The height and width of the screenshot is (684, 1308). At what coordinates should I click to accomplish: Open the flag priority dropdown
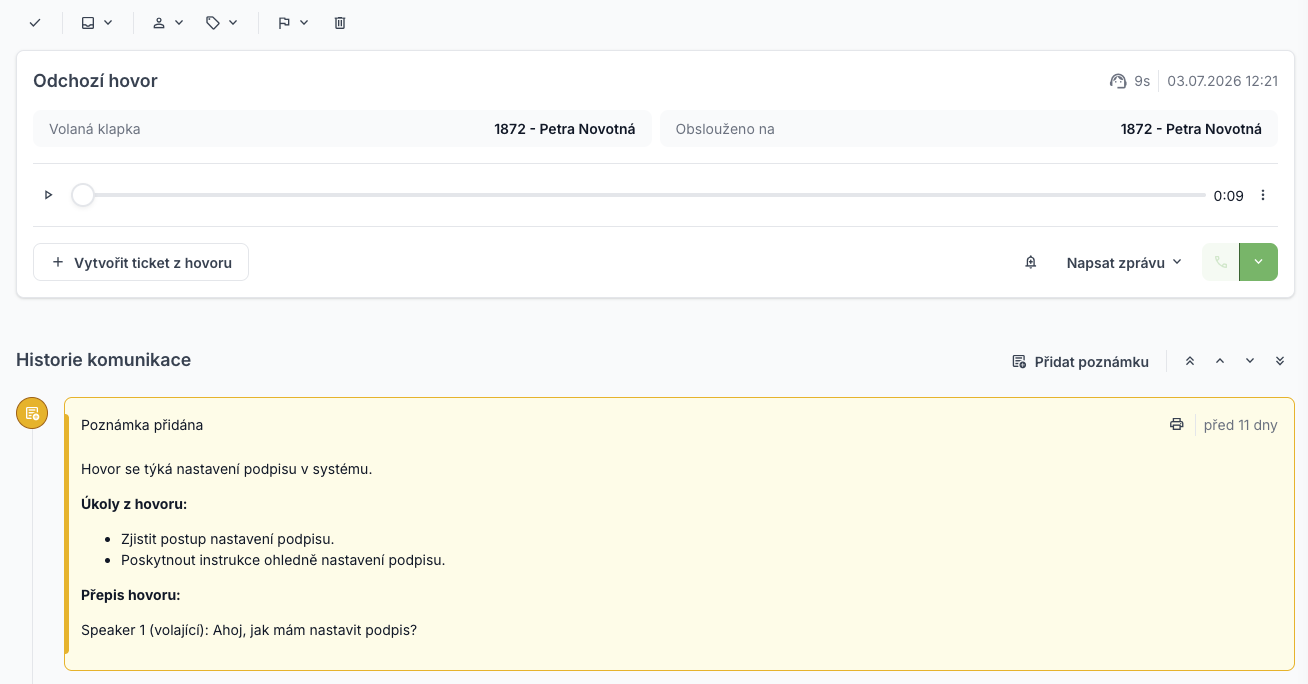(x=293, y=22)
